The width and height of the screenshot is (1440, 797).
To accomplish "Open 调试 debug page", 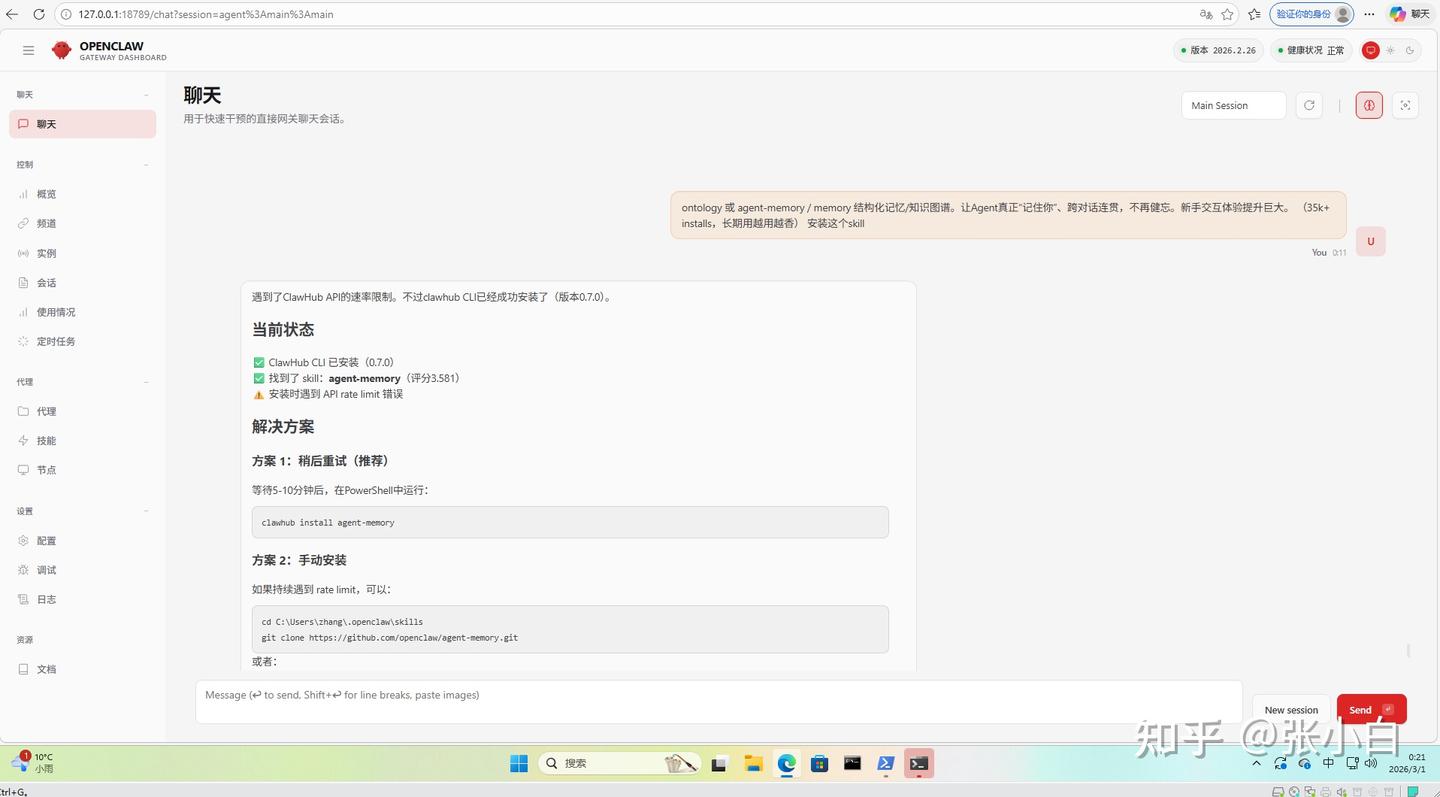I will point(82,570).
